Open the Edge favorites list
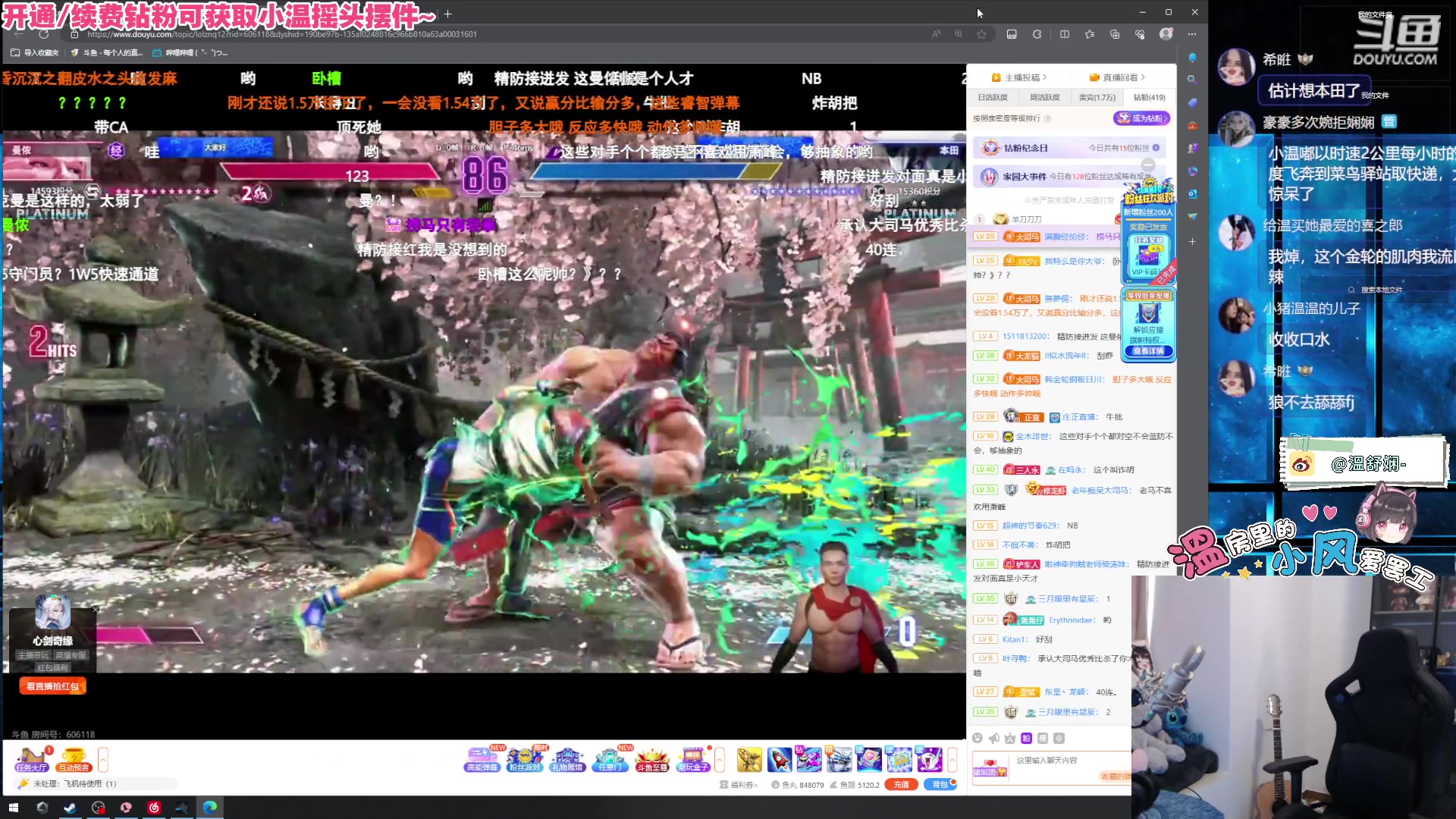 pos(1090,34)
